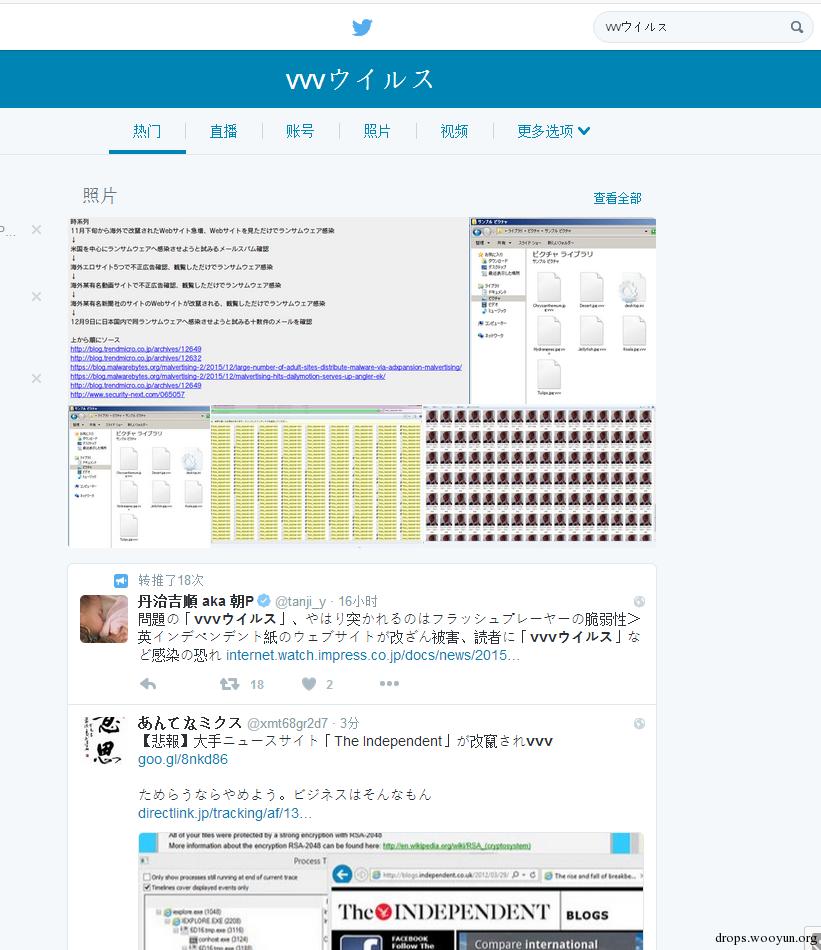Open the yellow file list photo

point(316,476)
